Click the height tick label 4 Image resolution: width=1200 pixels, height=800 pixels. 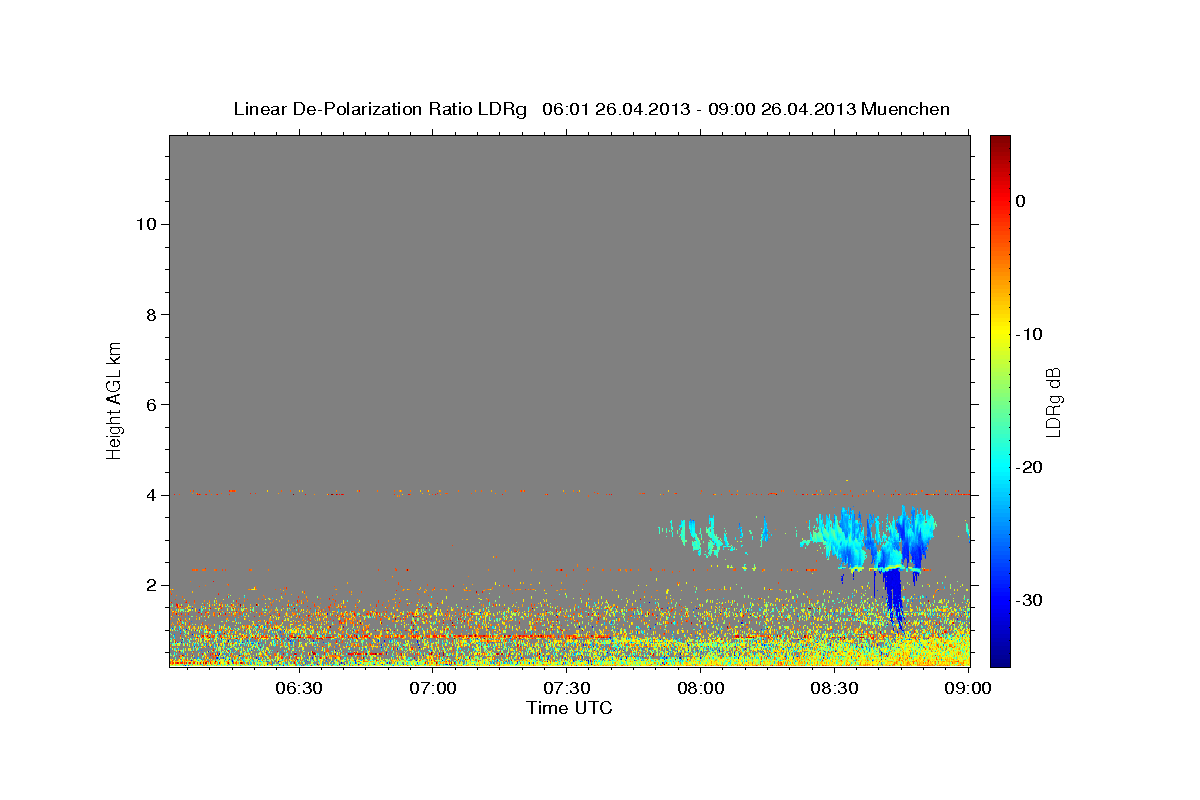coord(150,494)
